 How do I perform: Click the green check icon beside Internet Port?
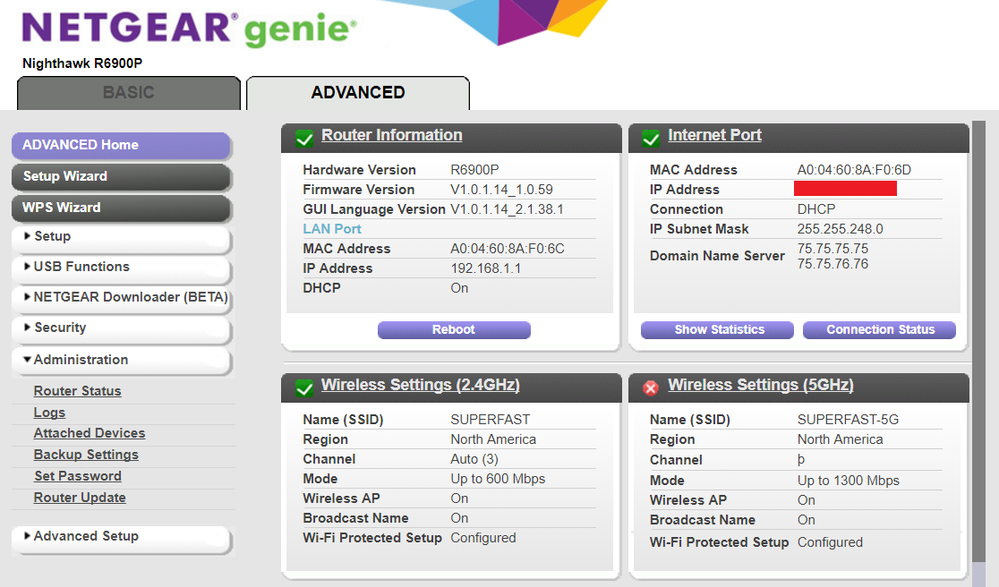pyautogui.click(x=650, y=138)
